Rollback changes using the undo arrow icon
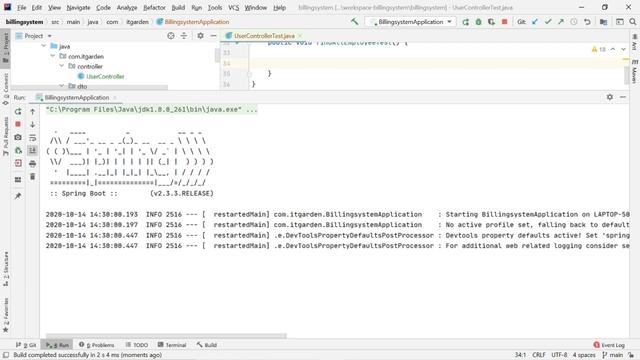This screenshot has height=360, width=640. pos(587,22)
